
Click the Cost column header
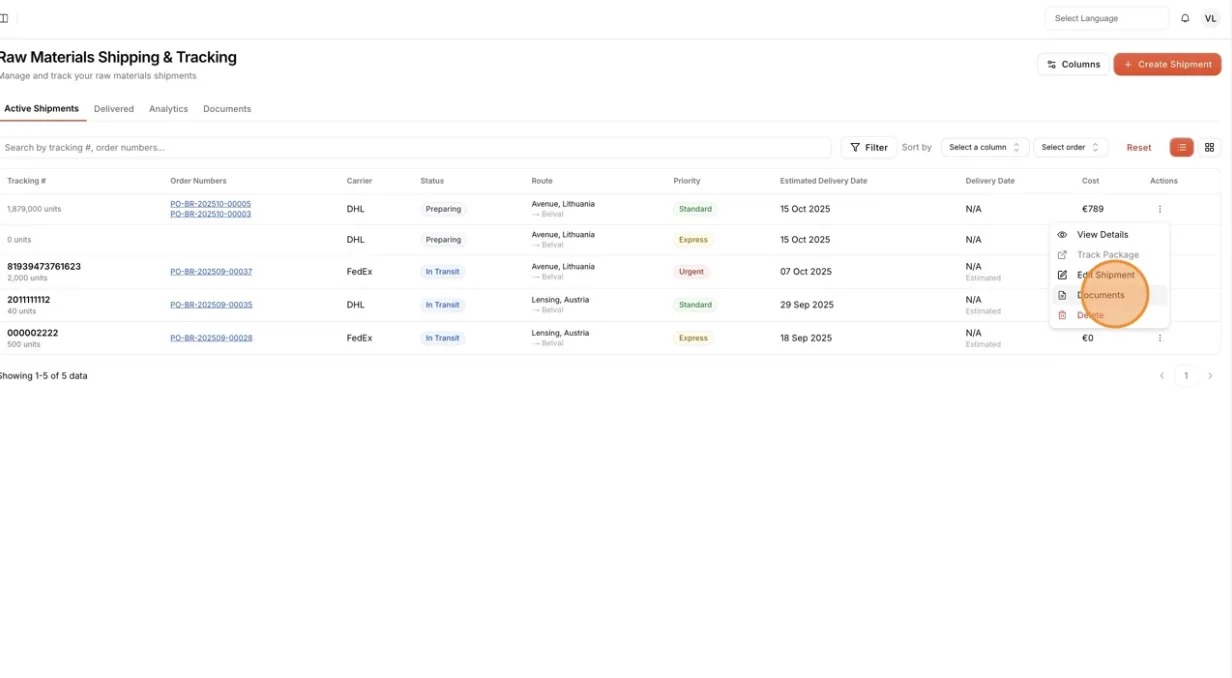coord(1090,181)
